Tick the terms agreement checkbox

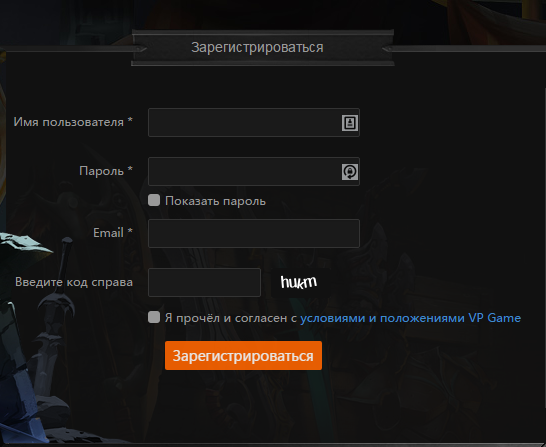pyautogui.click(x=154, y=317)
